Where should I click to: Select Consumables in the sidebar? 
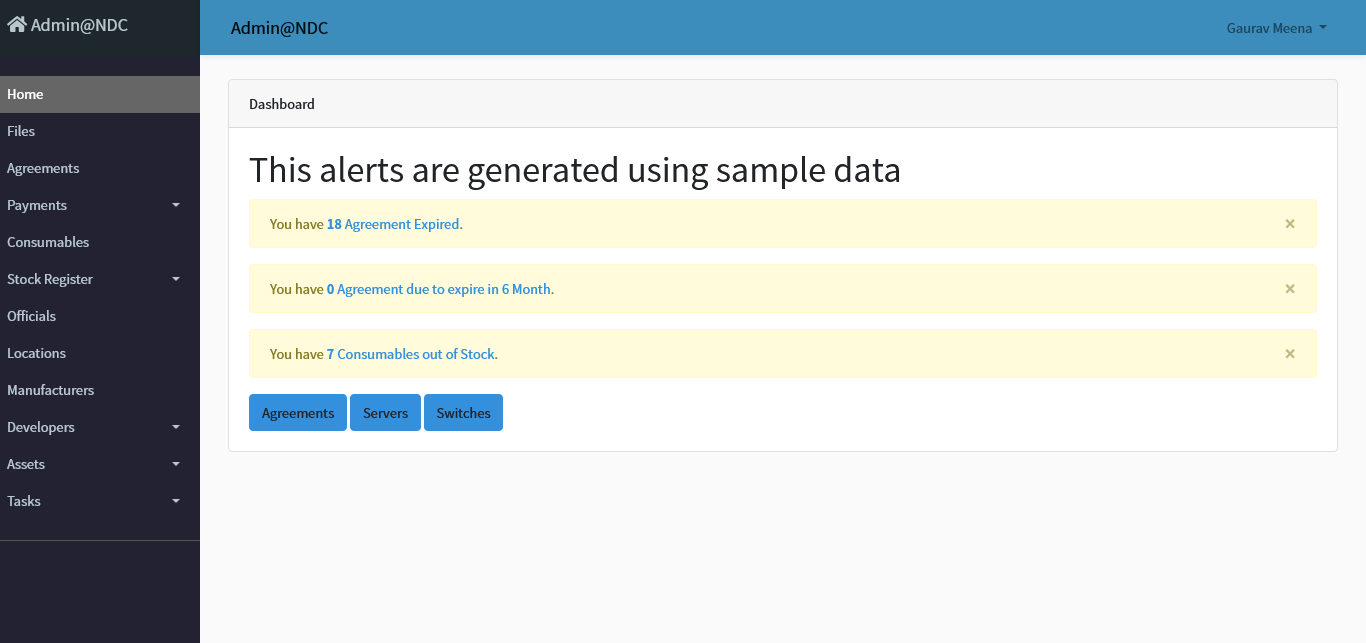pyautogui.click(x=48, y=242)
